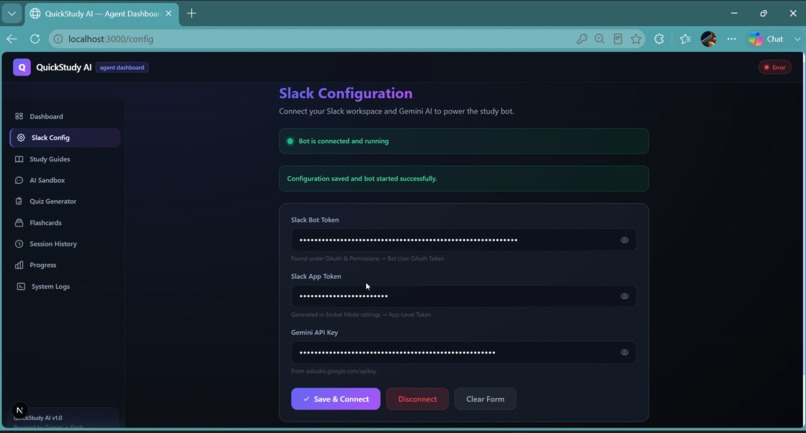
Task: Click the AI Sandbox chat bubble icon
Action: (19, 180)
